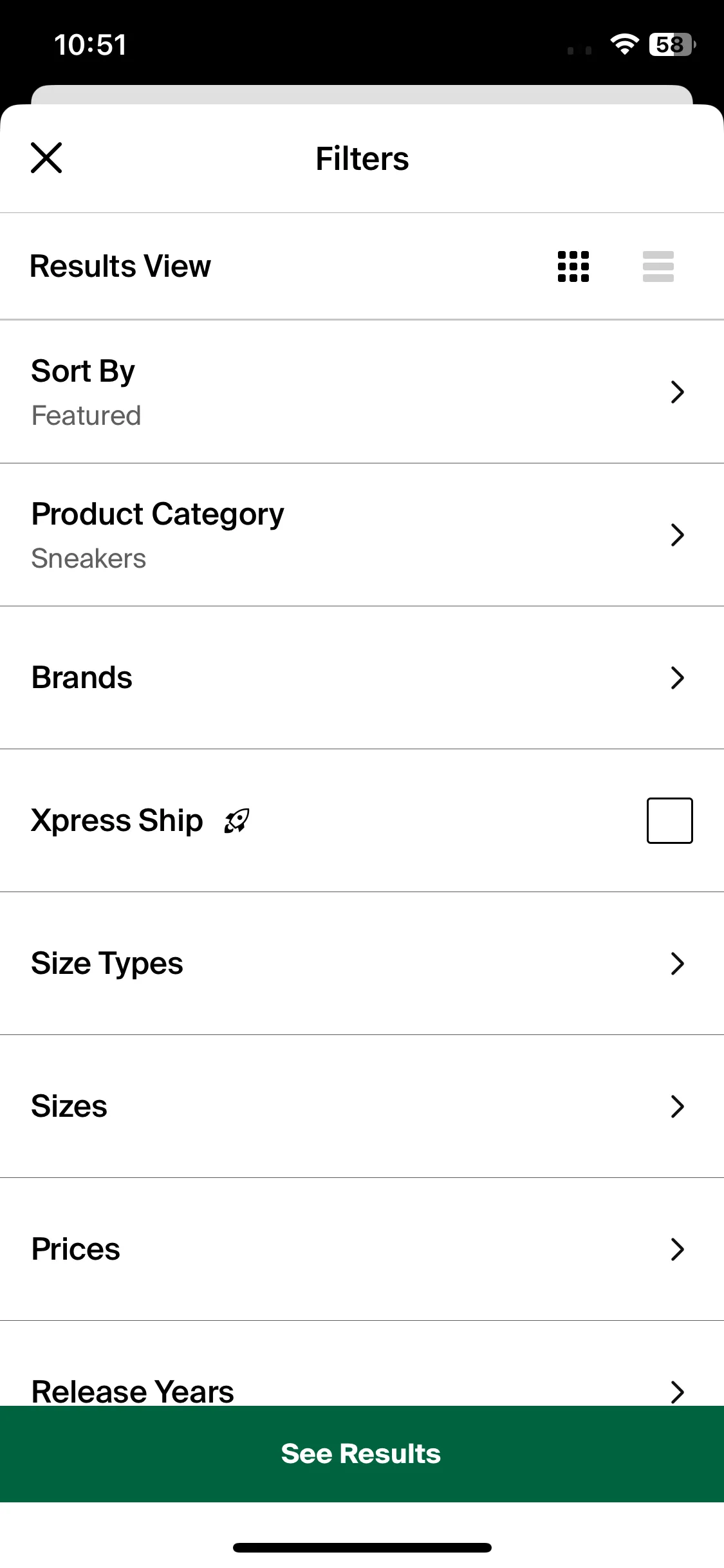Tap the Wi-Fi status icon

tap(624, 44)
